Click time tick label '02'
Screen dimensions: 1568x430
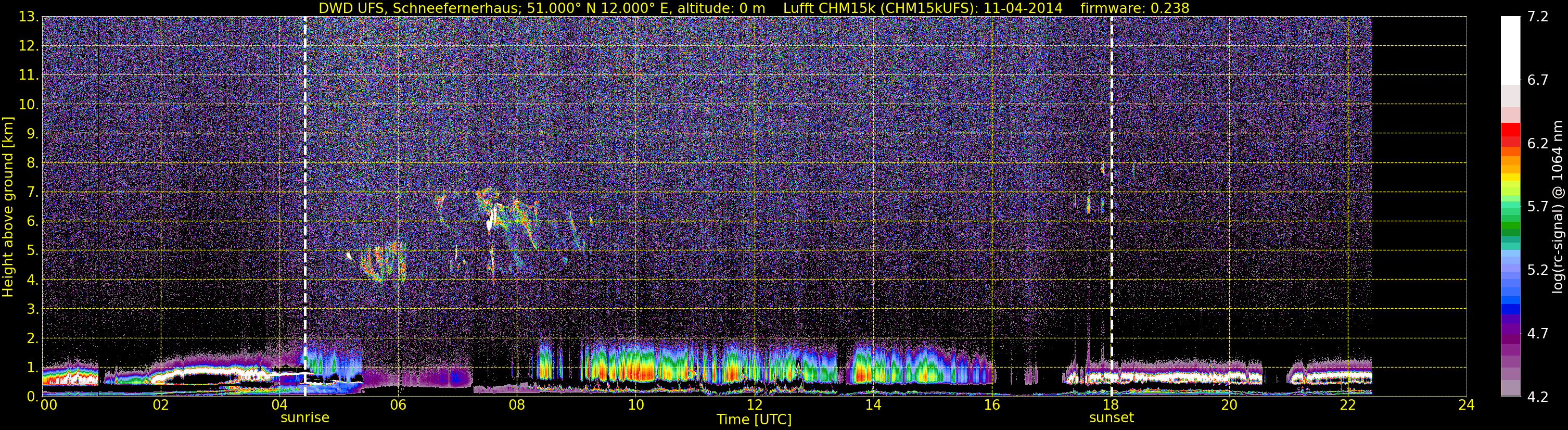point(161,405)
